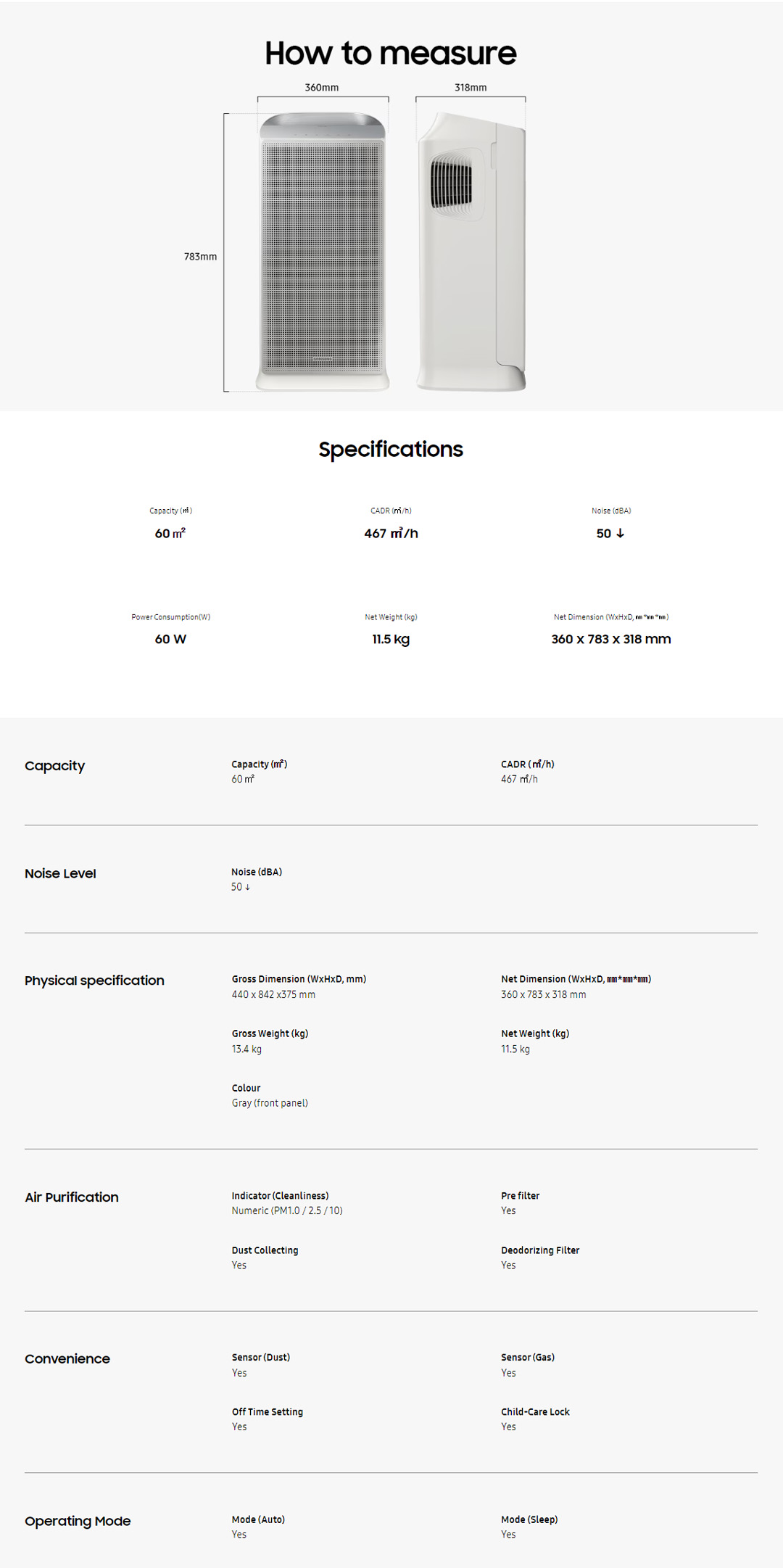Click the Physical specification section title

(x=94, y=981)
